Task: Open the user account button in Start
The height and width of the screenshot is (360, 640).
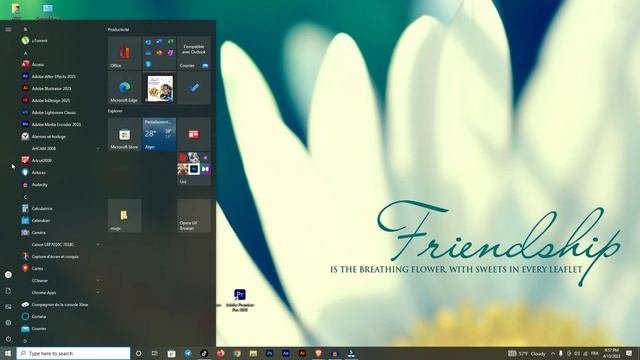Action: click(x=8, y=275)
